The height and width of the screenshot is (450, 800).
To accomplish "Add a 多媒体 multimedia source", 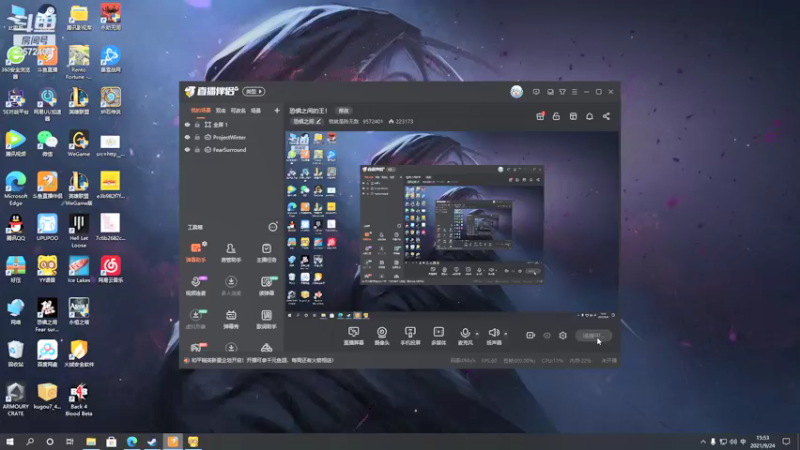I will click(438, 336).
